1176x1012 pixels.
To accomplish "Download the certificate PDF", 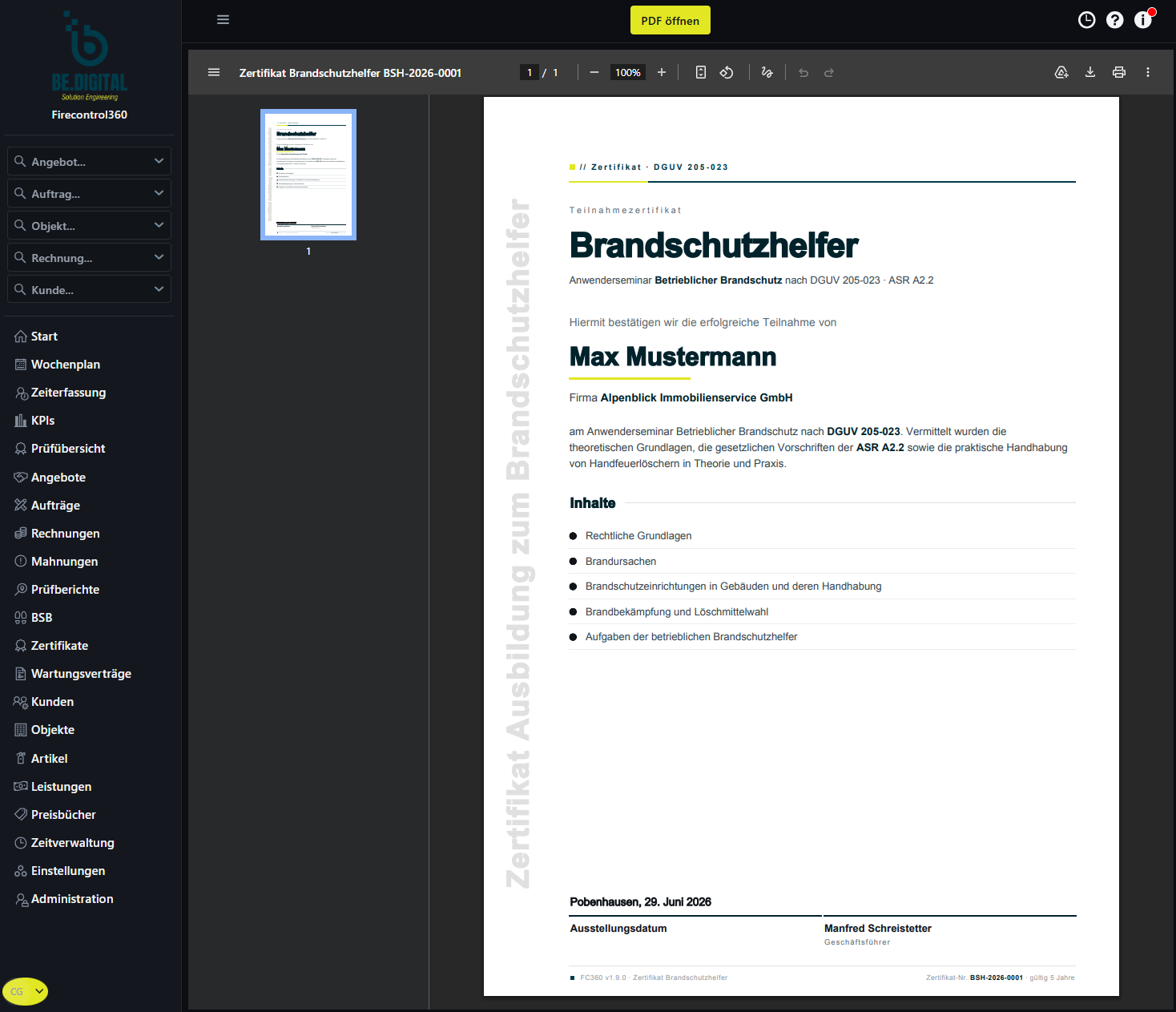I will point(1090,72).
